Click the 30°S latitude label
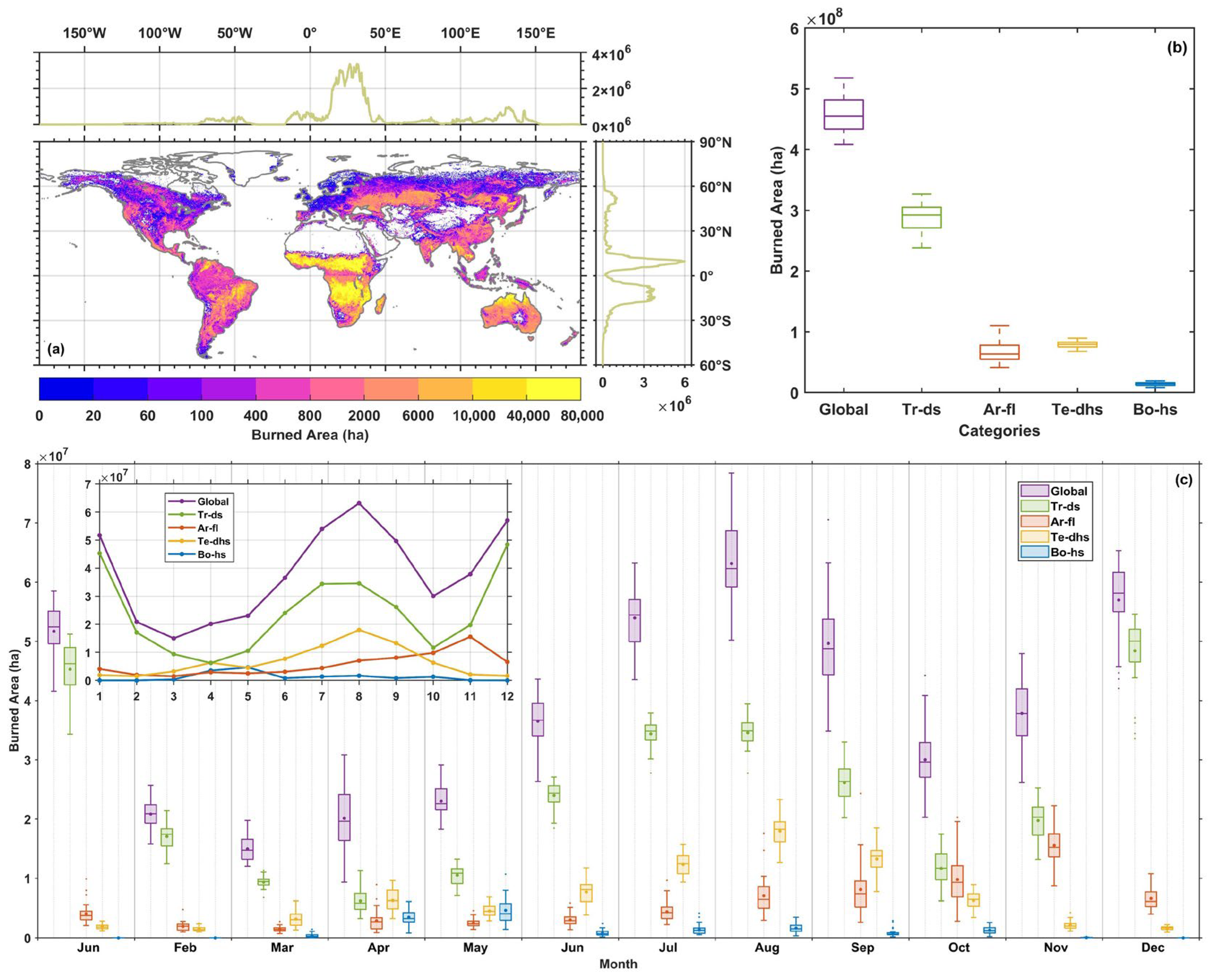The width and height of the screenshot is (1212, 980). point(715,321)
